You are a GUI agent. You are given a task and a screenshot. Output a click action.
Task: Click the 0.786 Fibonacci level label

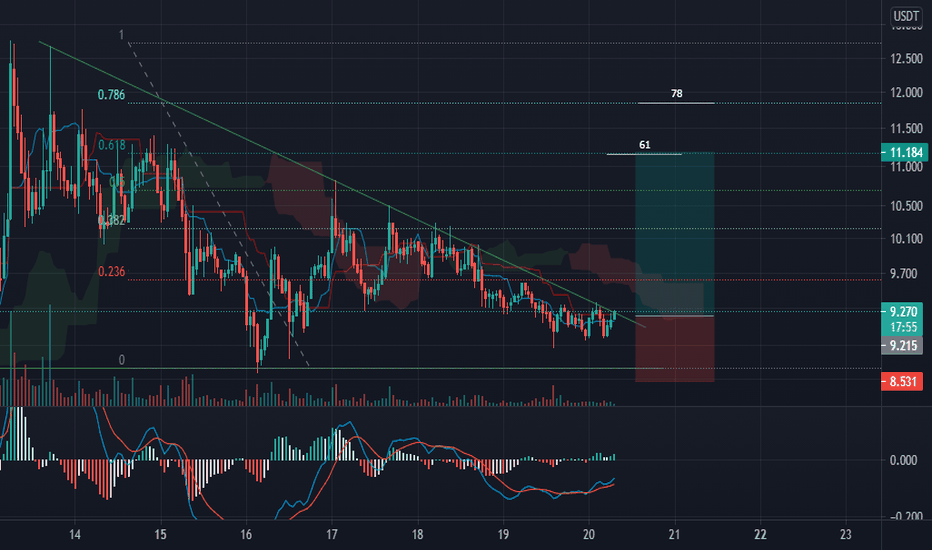click(x=111, y=95)
